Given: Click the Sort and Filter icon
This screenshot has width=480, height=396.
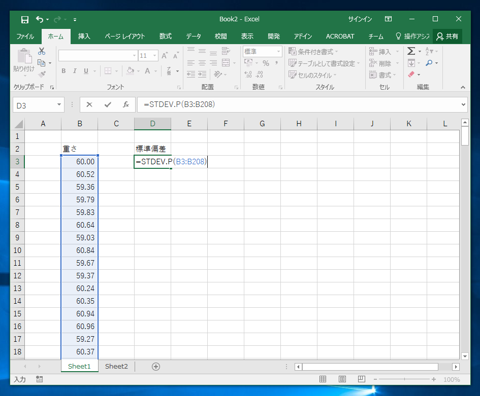Looking at the screenshot, I should (x=429, y=51).
